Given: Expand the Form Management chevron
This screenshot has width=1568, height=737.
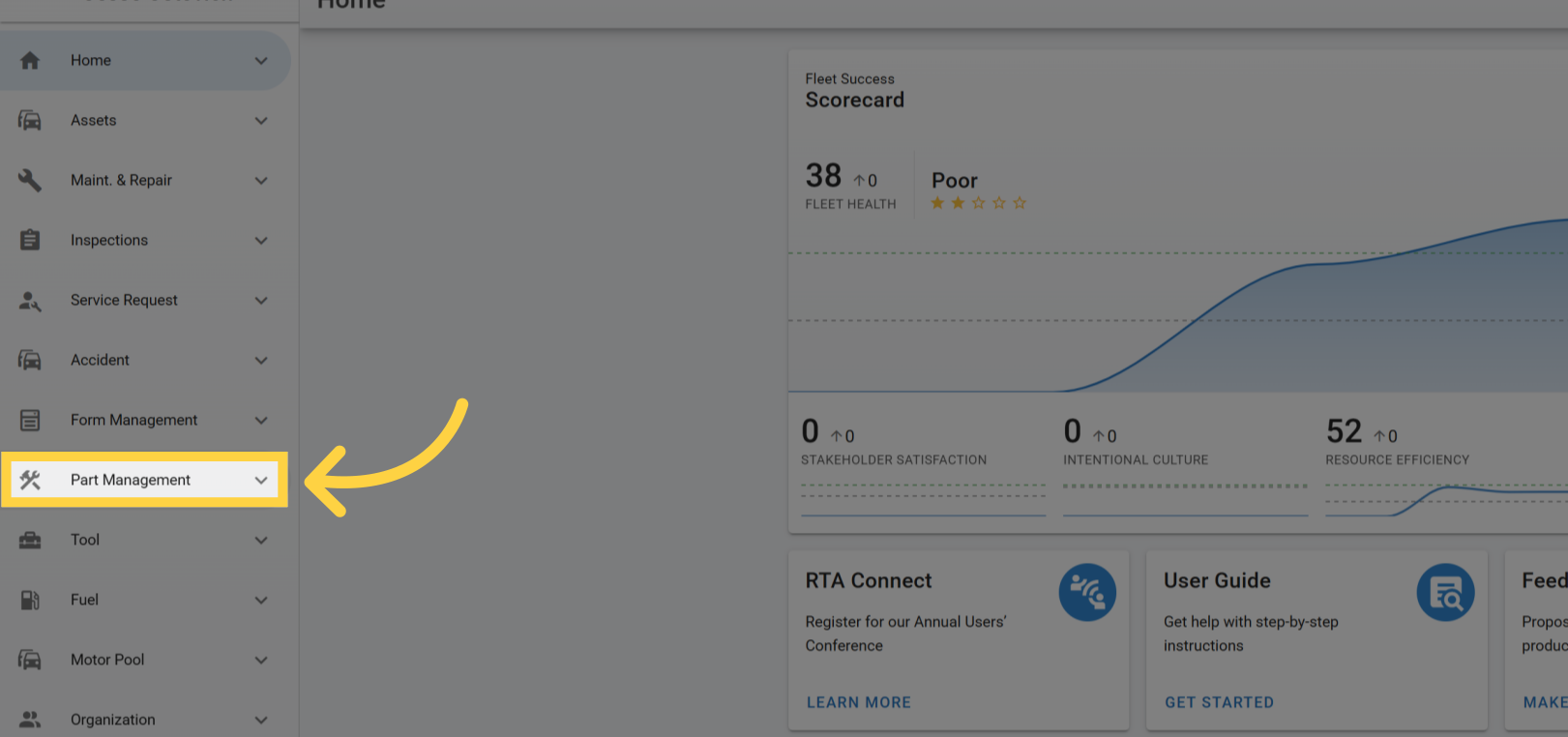Looking at the screenshot, I should (x=261, y=420).
